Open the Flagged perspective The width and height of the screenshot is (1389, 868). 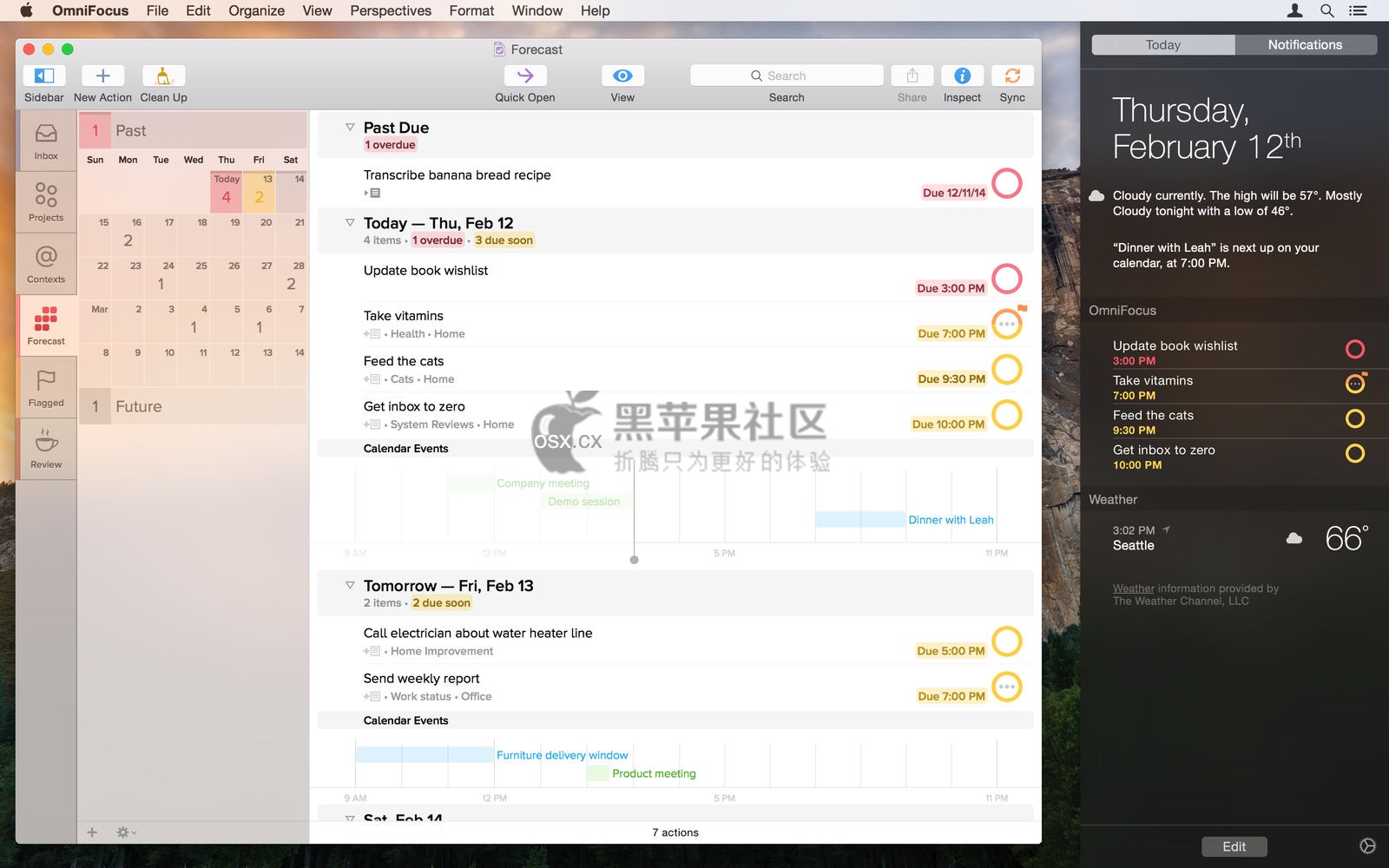(46, 387)
